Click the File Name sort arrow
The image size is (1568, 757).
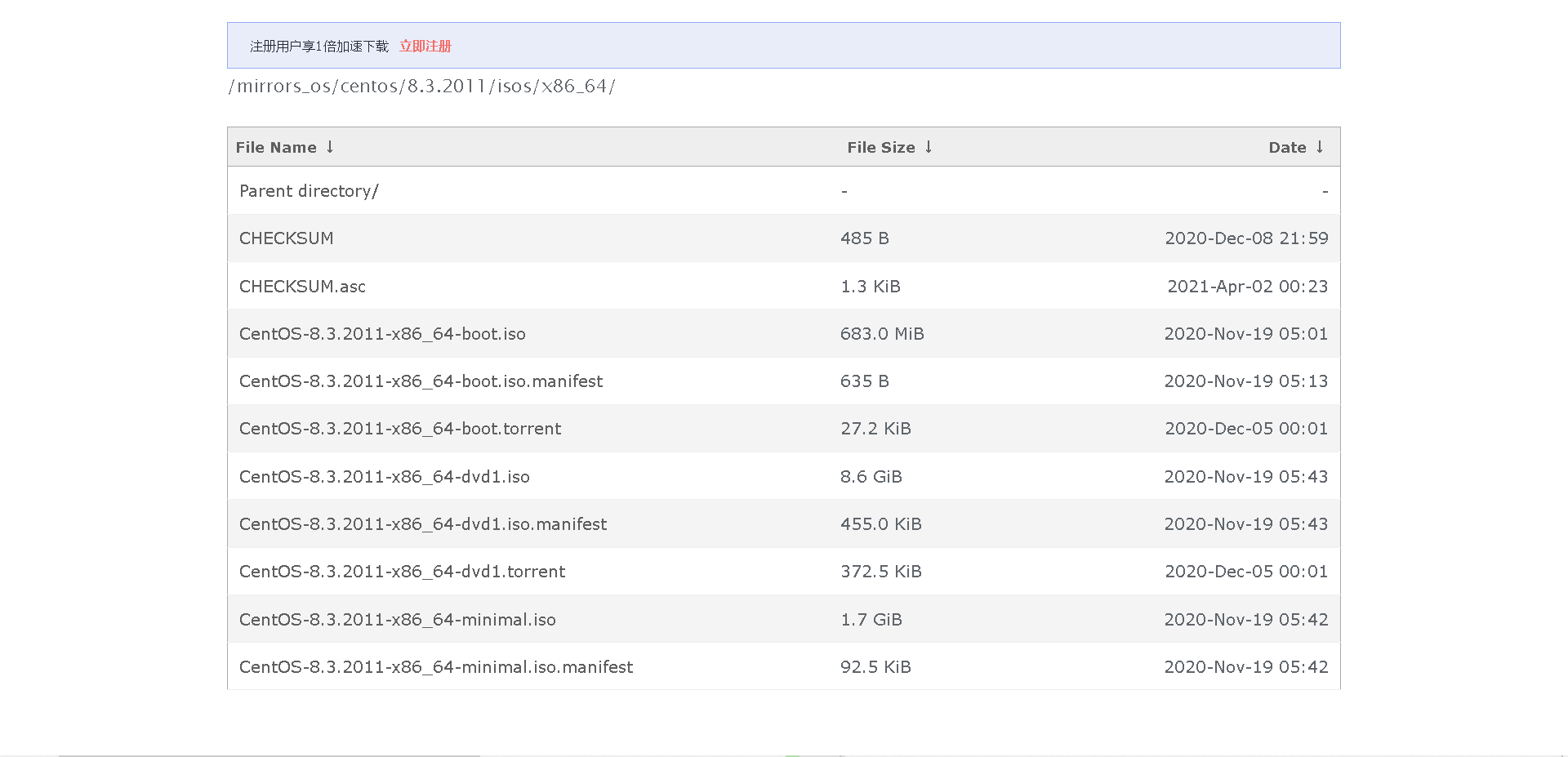click(330, 147)
